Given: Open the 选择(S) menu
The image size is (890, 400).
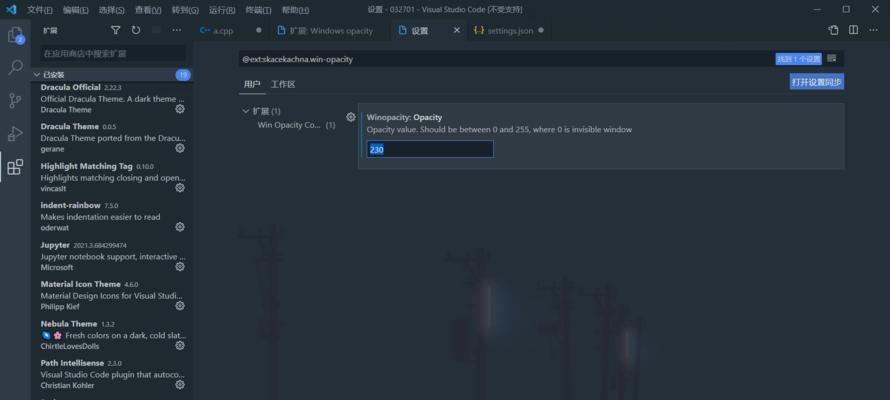Looking at the screenshot, I should 111,10.
